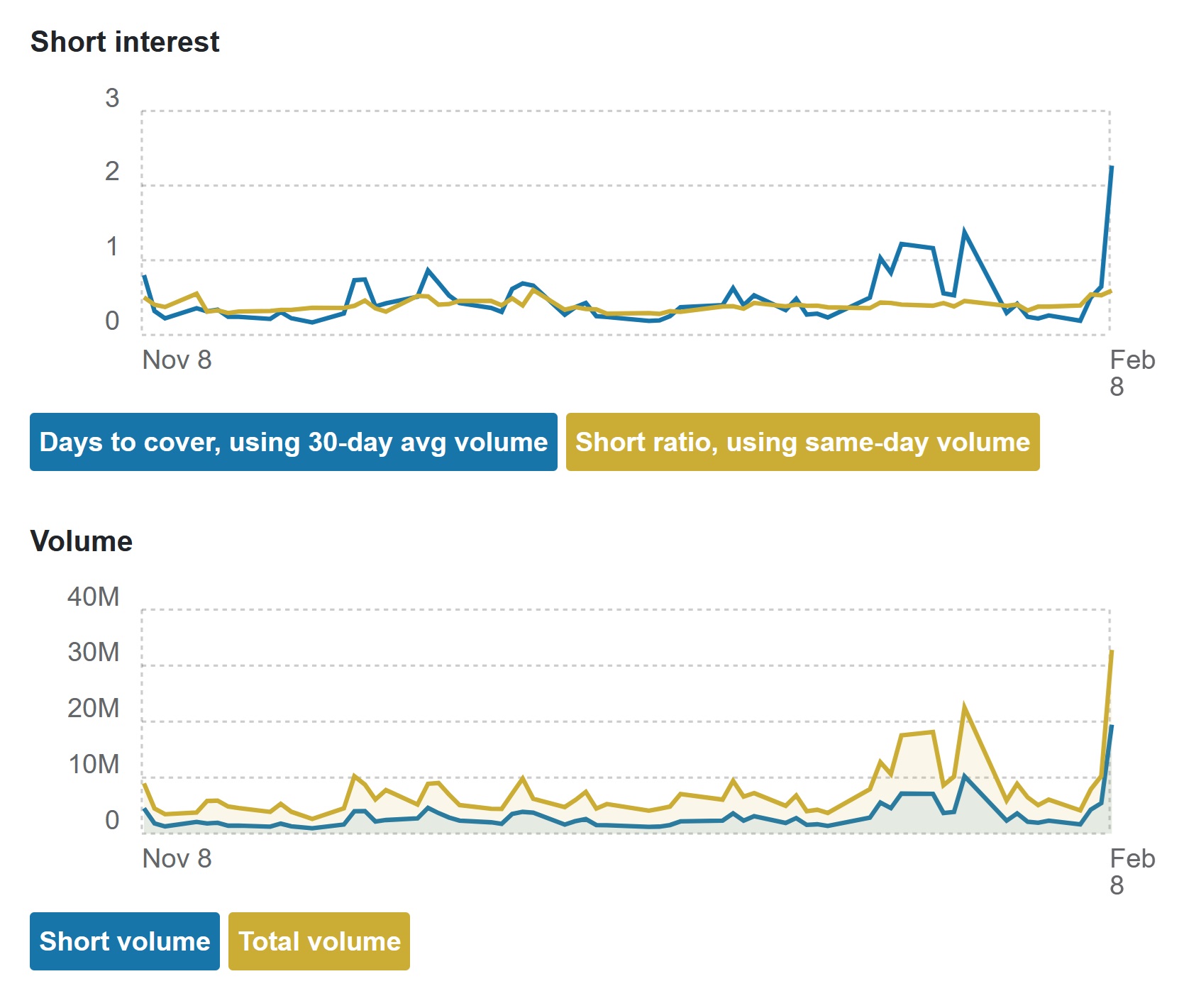
Task: Click the 2 y-axis label on Short interest
Action: (x=112, y=172)
